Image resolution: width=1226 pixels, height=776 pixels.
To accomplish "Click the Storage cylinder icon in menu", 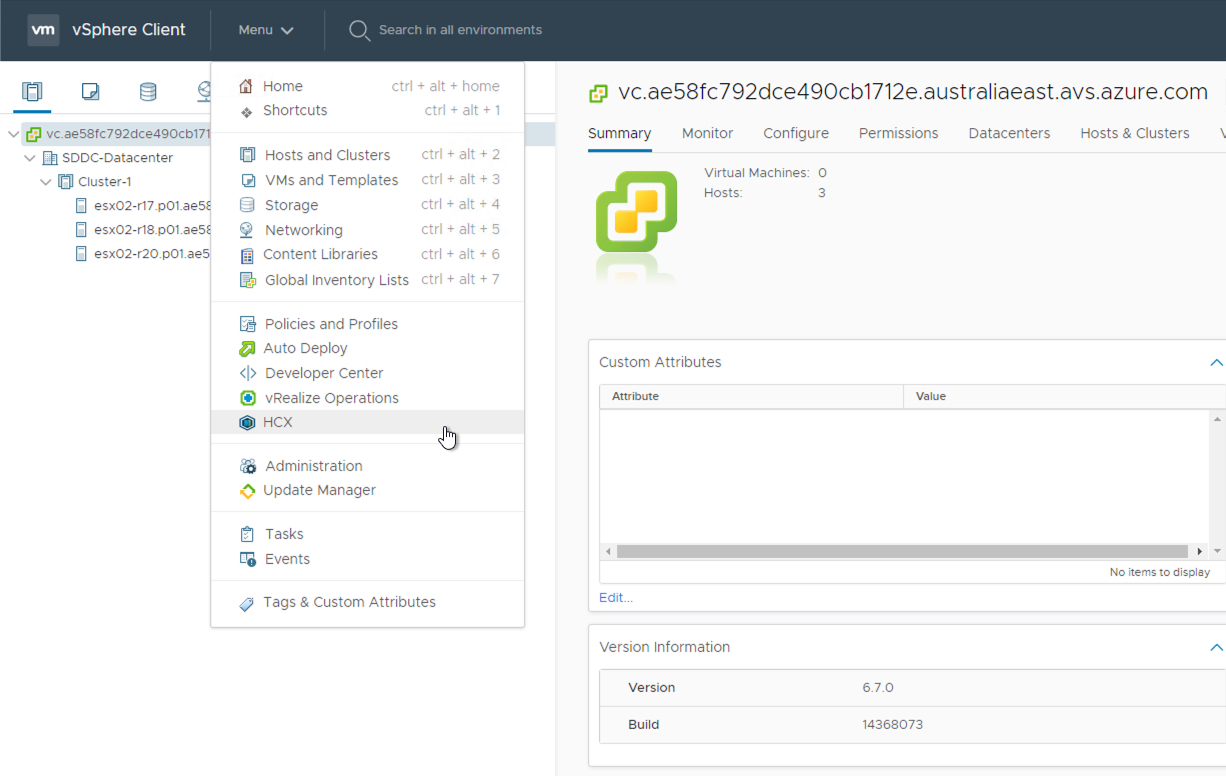I will (x=247, y=205).
